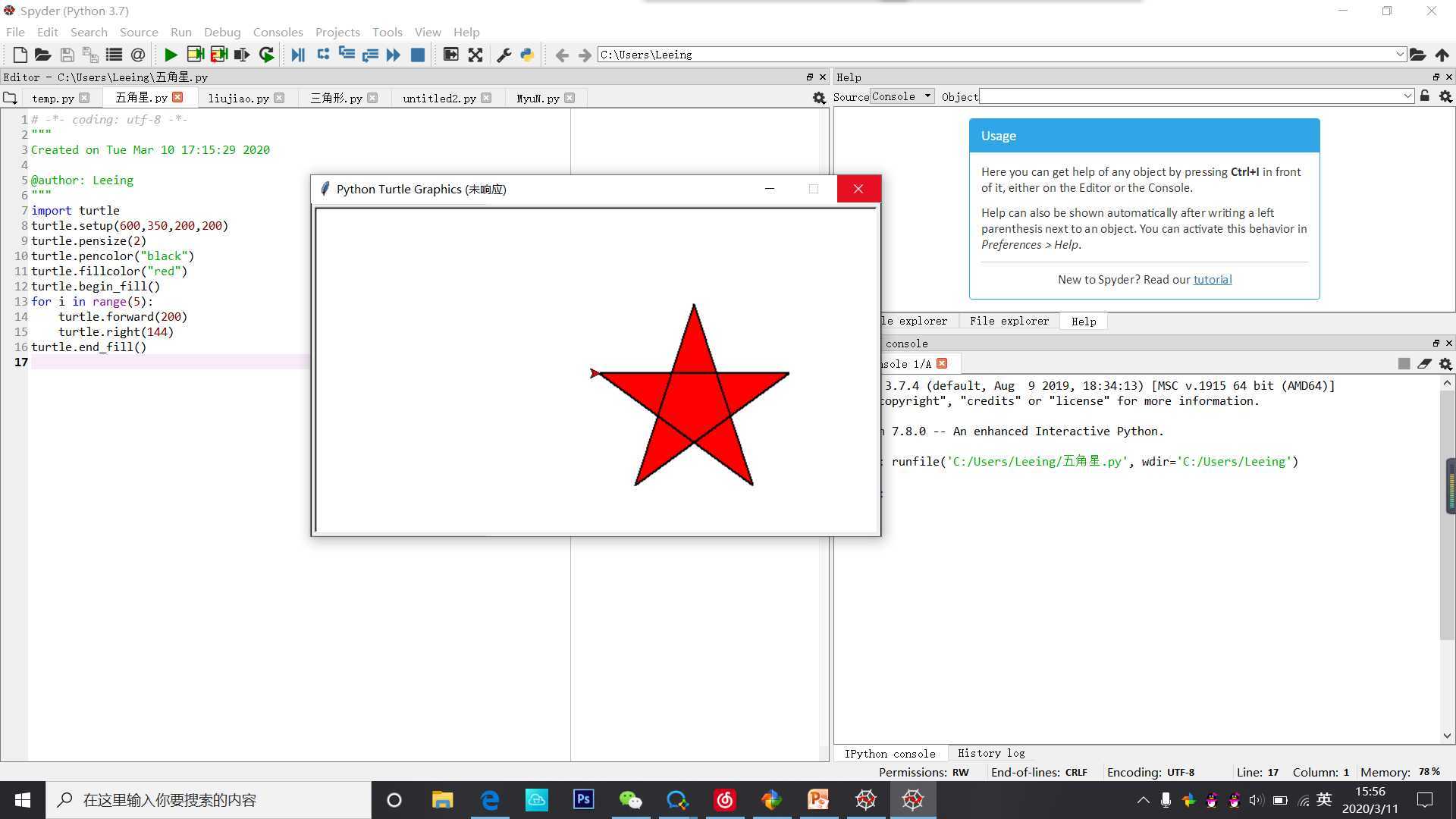Close the Help pane
The height and width of the screenshot is (819, 1456).
click(1449, 77)
